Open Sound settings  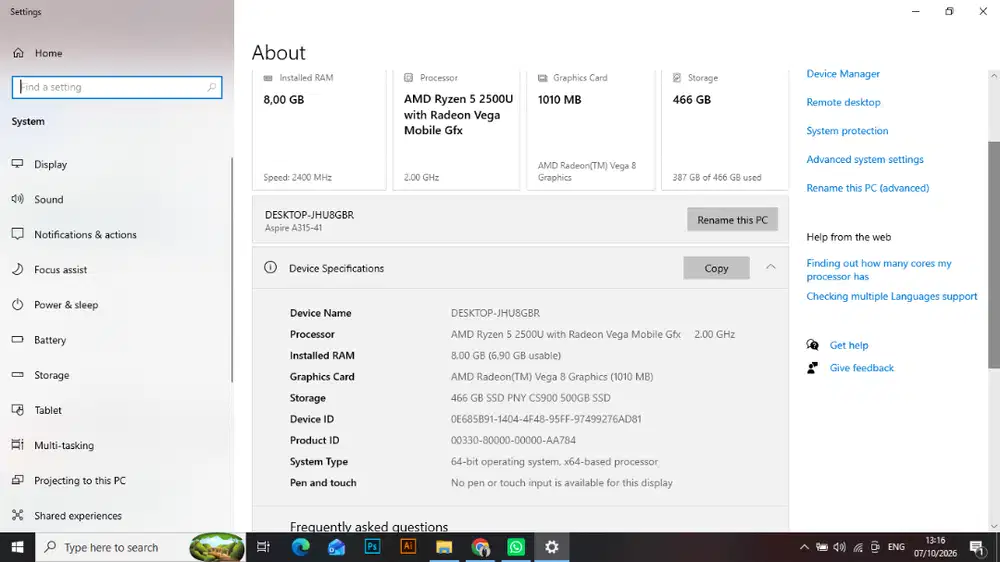tap(48, 200)
